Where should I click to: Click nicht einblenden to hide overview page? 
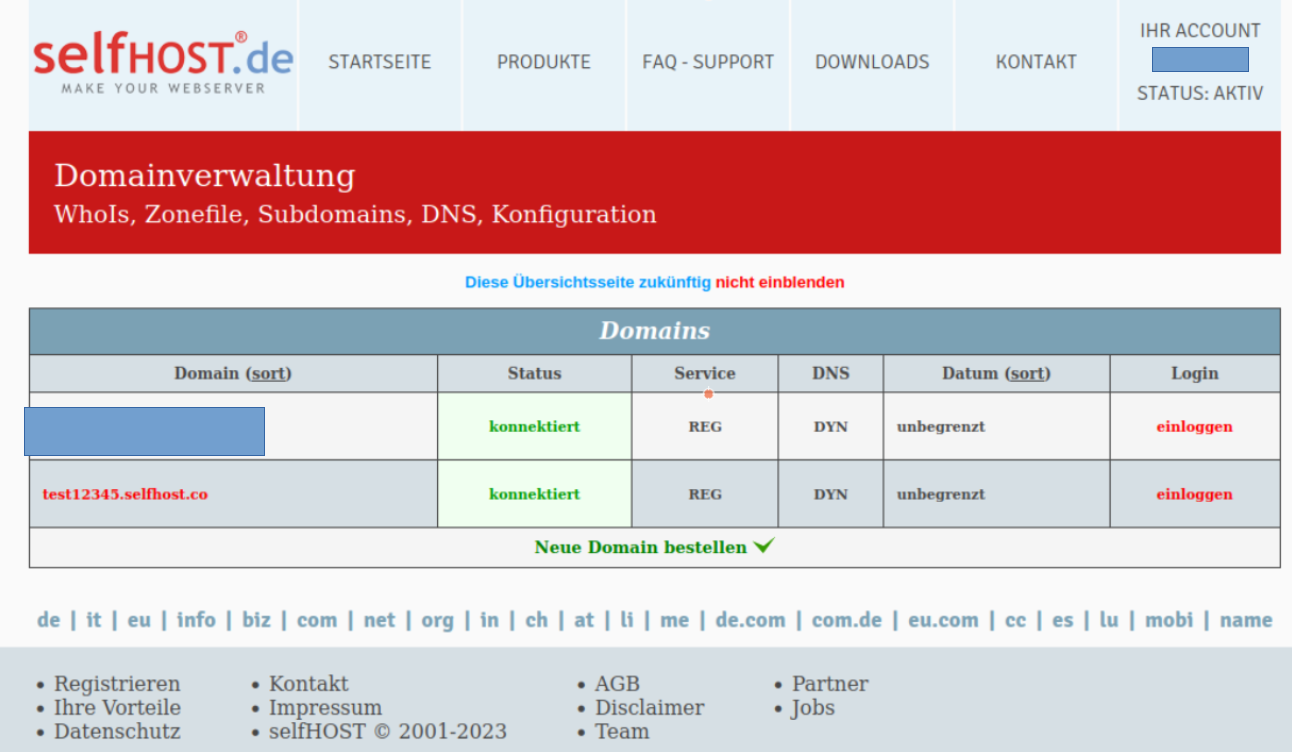779,282
